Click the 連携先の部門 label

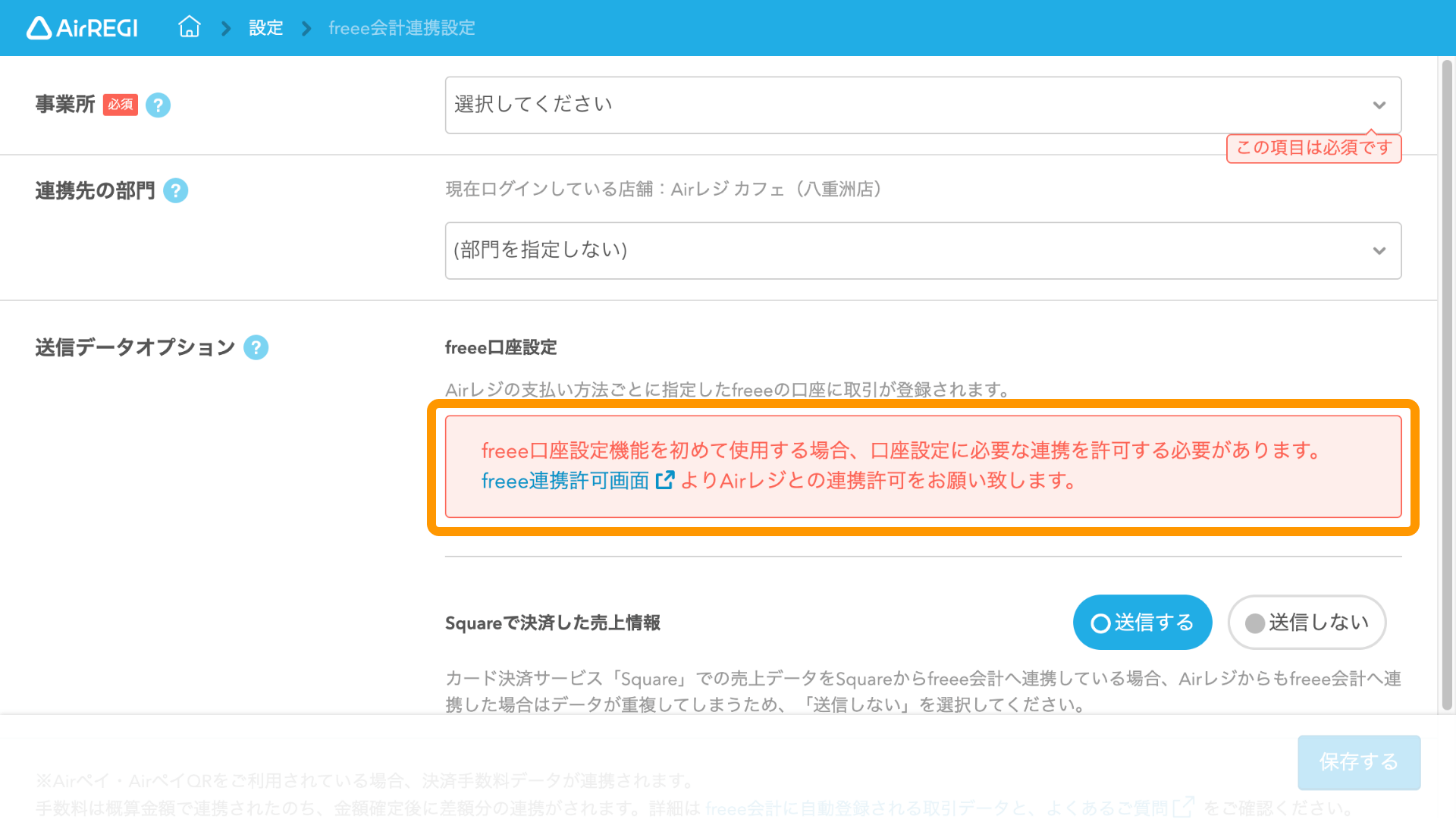tap(95, 190)
